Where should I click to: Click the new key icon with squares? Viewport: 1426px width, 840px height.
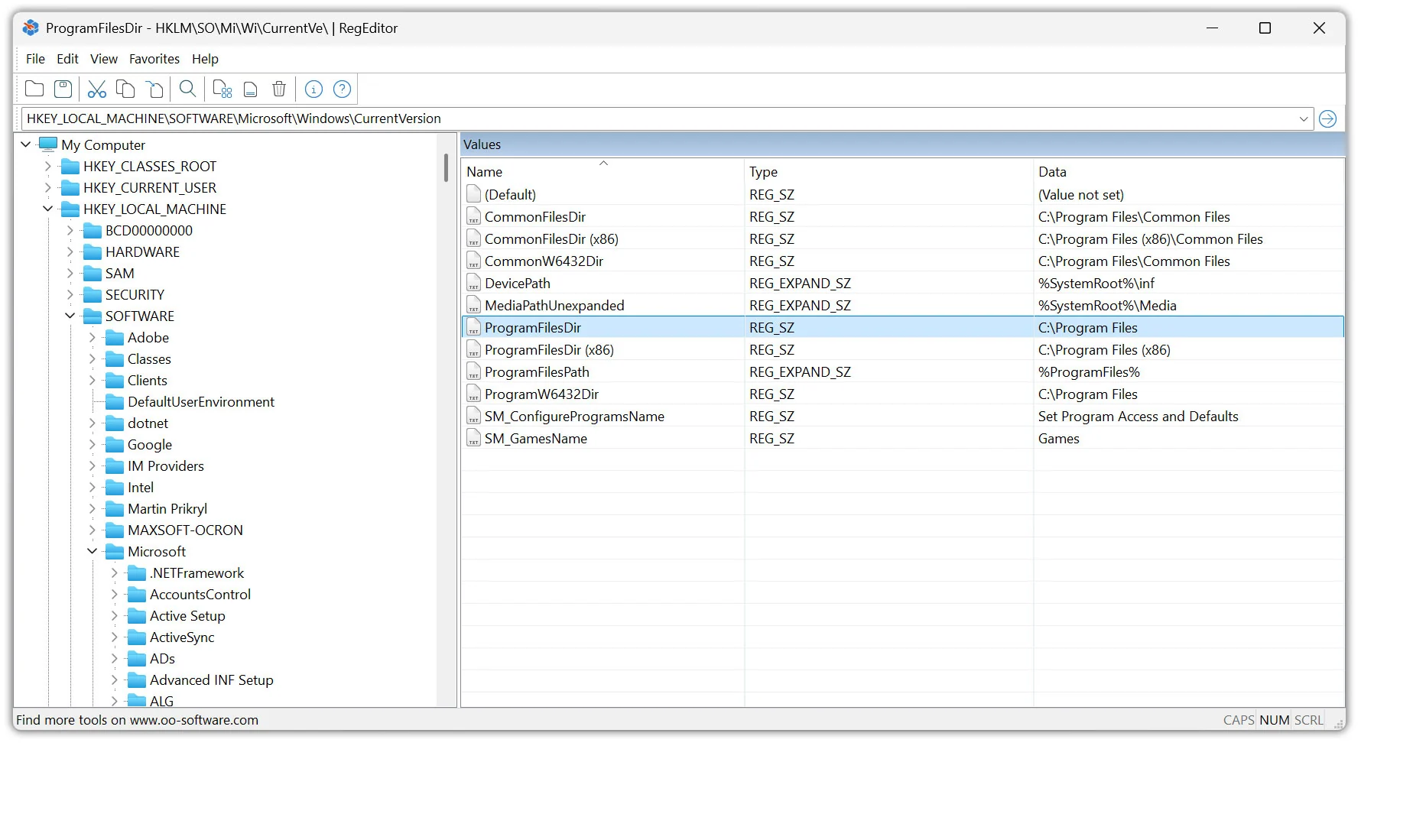pyautogui.click(x=222, y=89)
